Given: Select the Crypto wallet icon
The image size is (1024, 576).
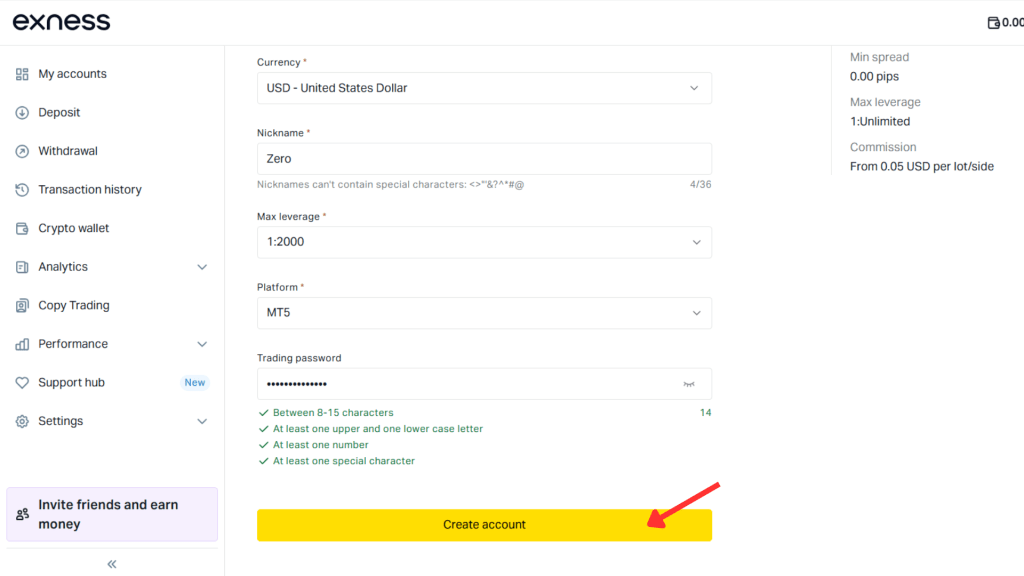Looking at the screenshot, I should tap(22, 227).
